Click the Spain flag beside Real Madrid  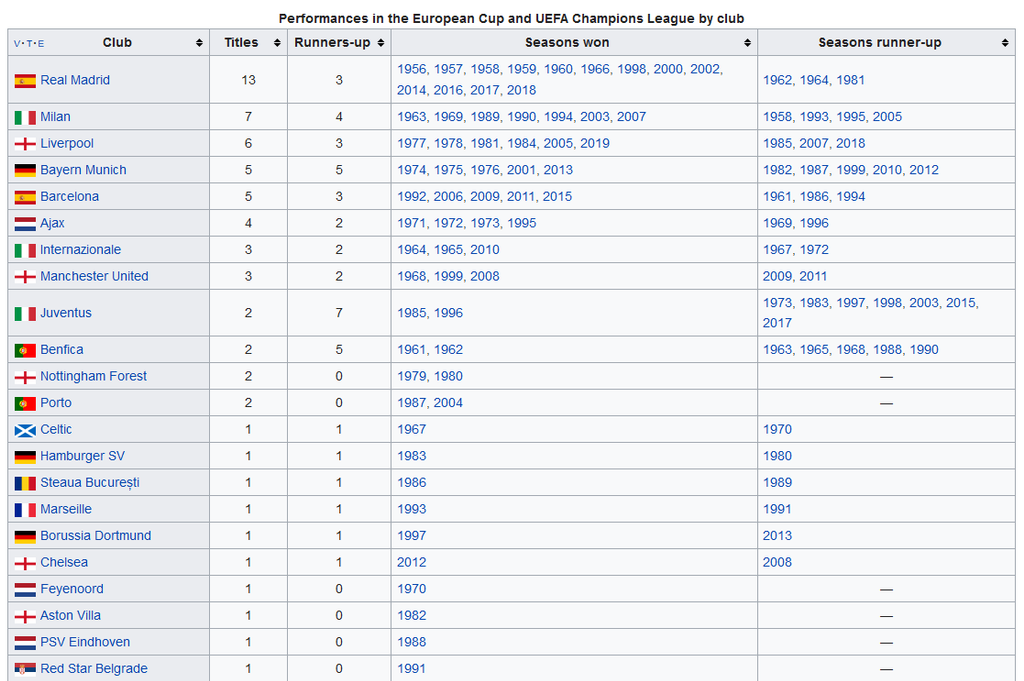[25, 81]
